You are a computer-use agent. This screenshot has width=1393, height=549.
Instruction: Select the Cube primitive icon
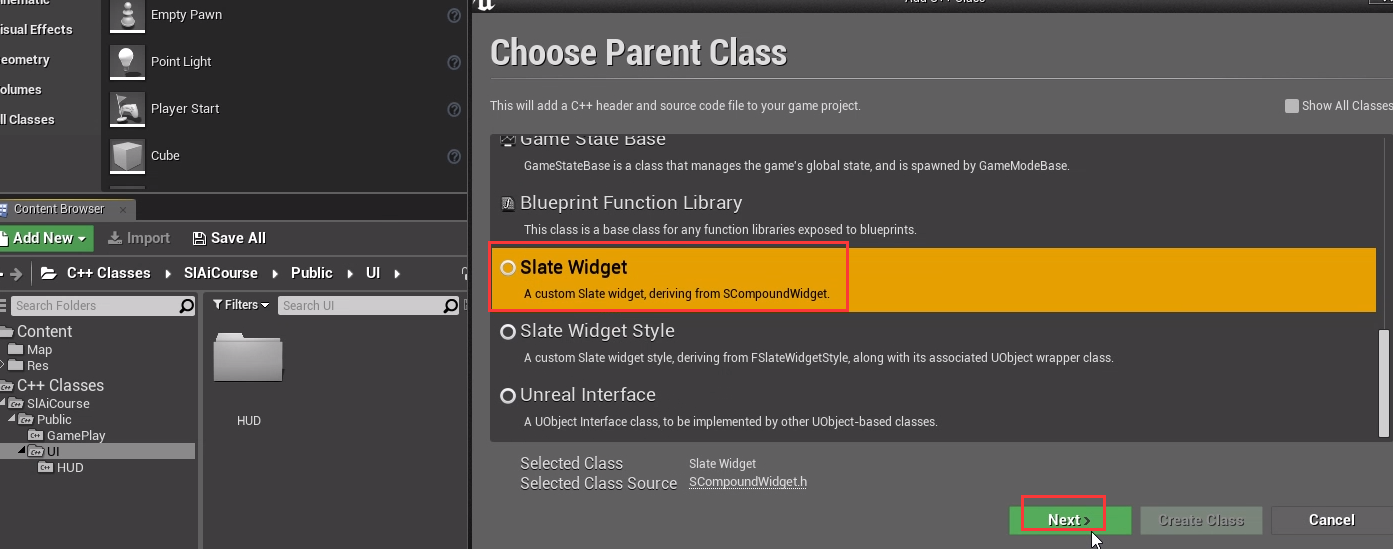[x=126, y=156]
